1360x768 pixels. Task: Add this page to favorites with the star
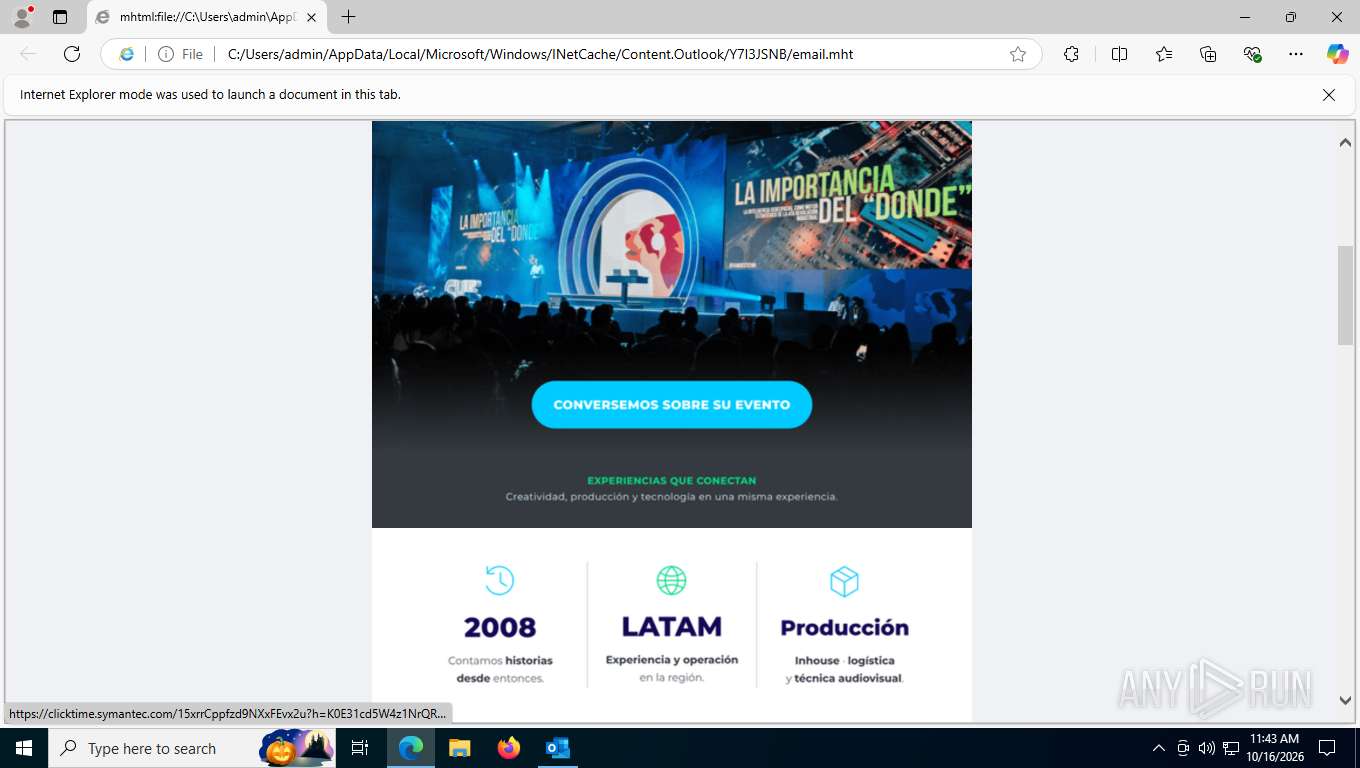[1018, 54]
